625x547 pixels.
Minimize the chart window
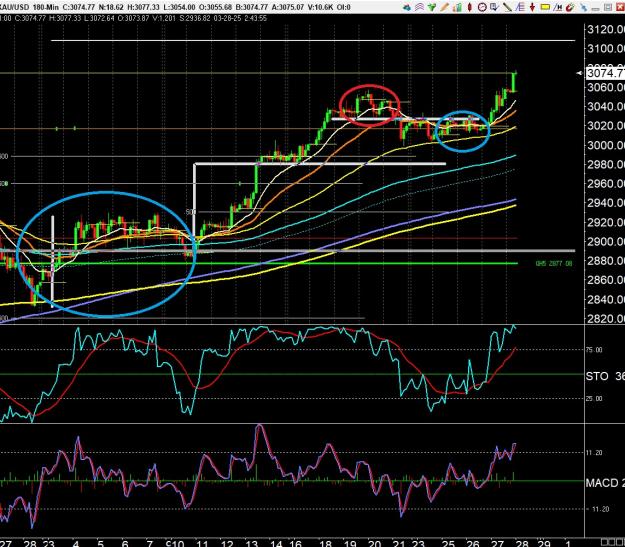[x=596, y=8]
